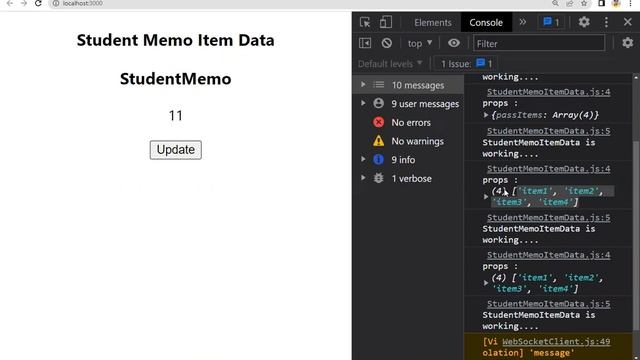Go back with the browser back arrow
Image resolution: width=640 pixels, height=360 pixels.
[x=10, y=3]
